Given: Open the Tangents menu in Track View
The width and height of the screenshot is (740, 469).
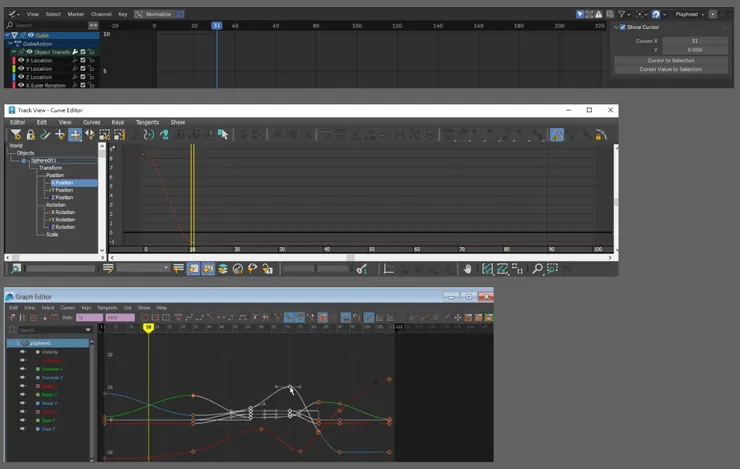Looking at the screenshot, I should tap(147, 122).
